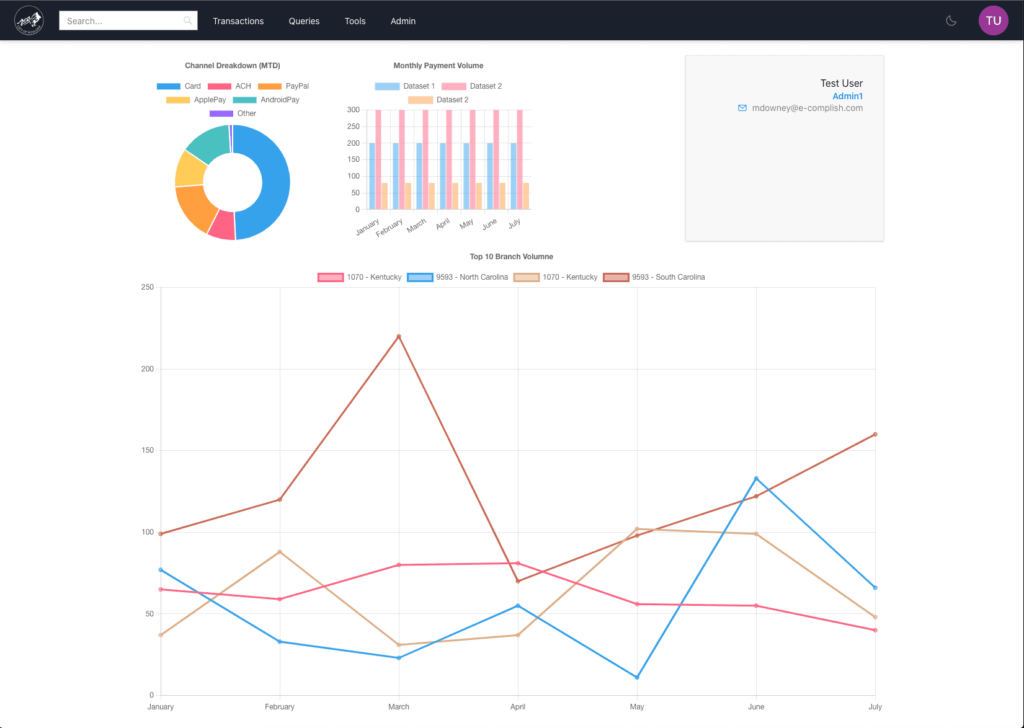Click the TU user avatar
This screenshot has height=728, width=1024.
pos(993,20)
